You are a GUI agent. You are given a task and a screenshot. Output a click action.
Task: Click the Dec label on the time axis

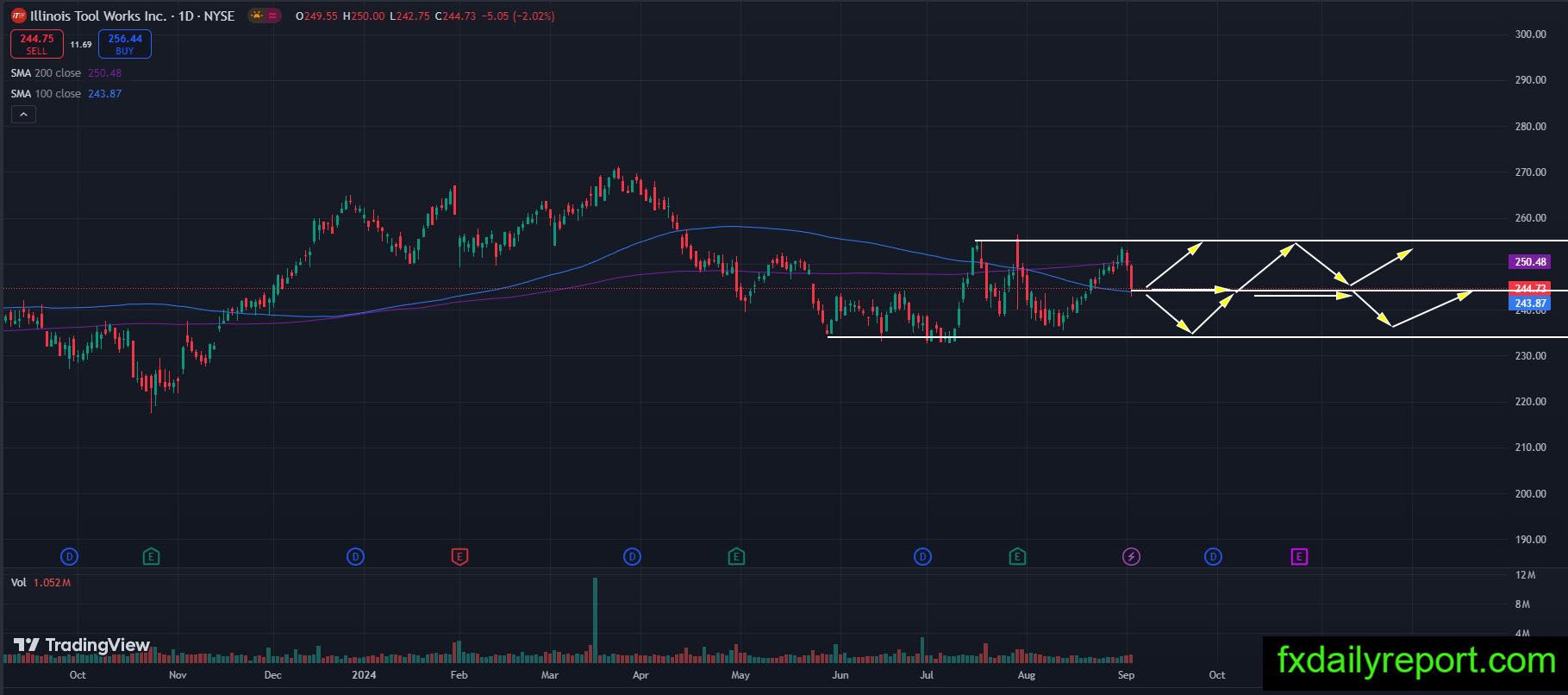point(272,675)
